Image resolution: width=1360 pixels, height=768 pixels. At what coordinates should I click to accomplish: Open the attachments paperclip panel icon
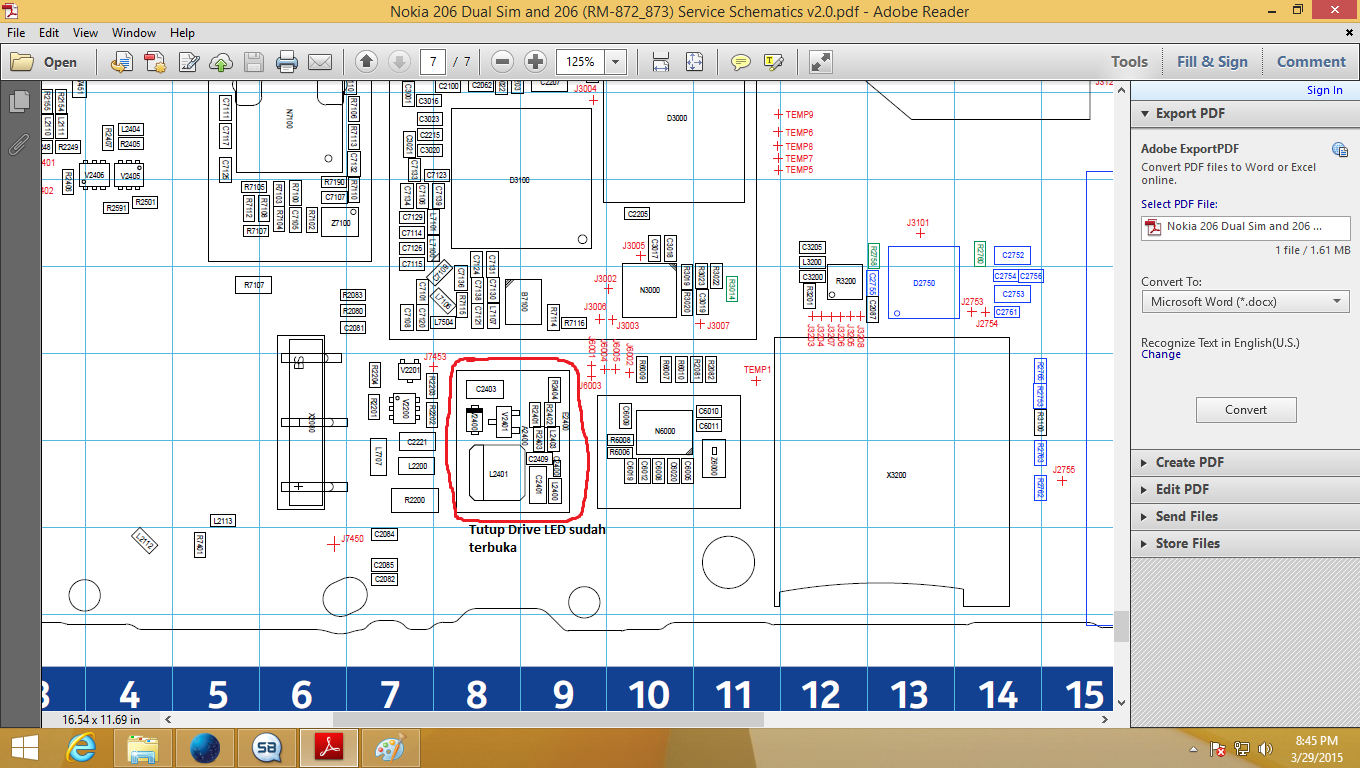click(x=19, y=144)
